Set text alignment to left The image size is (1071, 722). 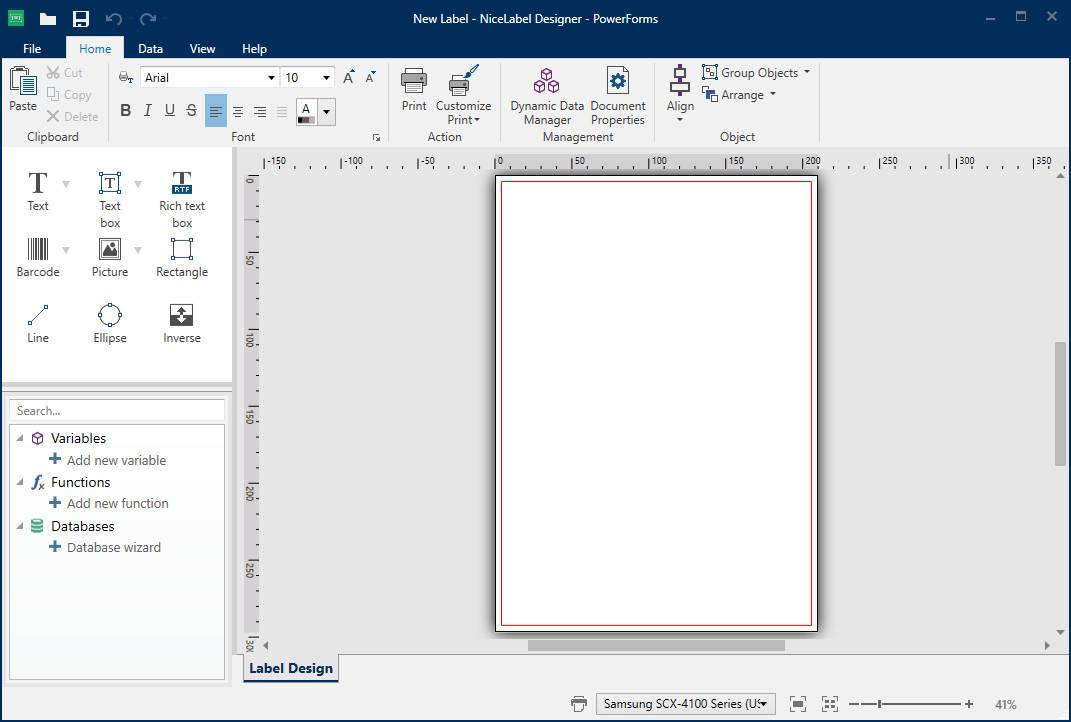click(216, 111)
